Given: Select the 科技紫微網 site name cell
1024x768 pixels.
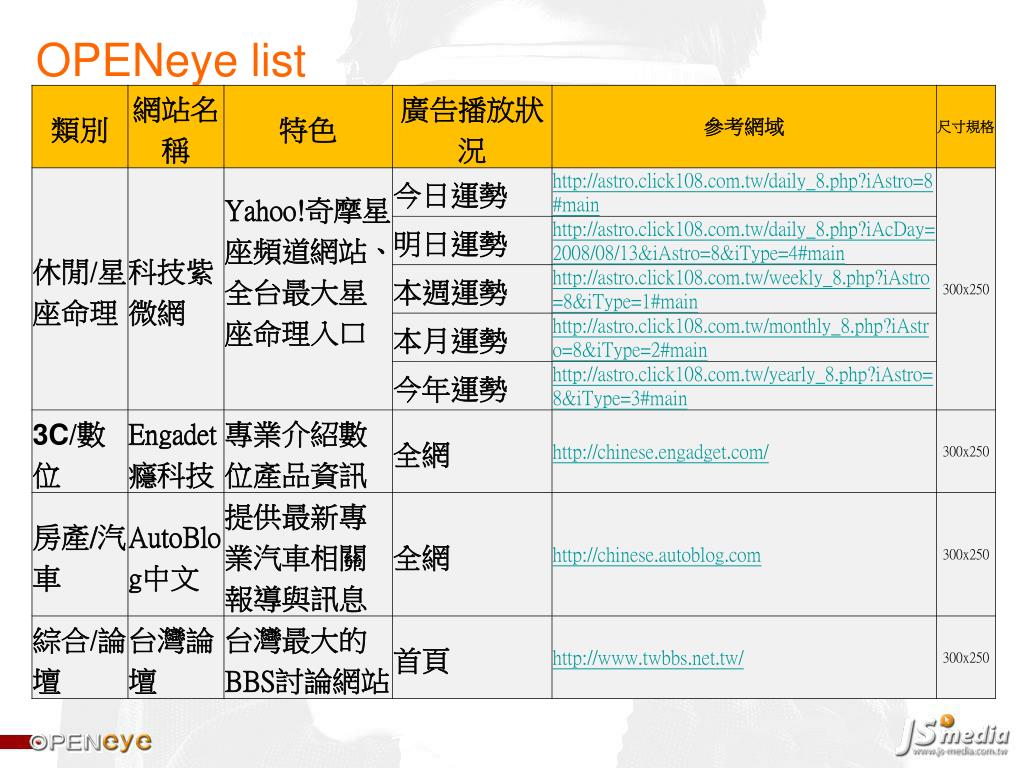Looking at the screenshot, I should click(x=176, y=289).
